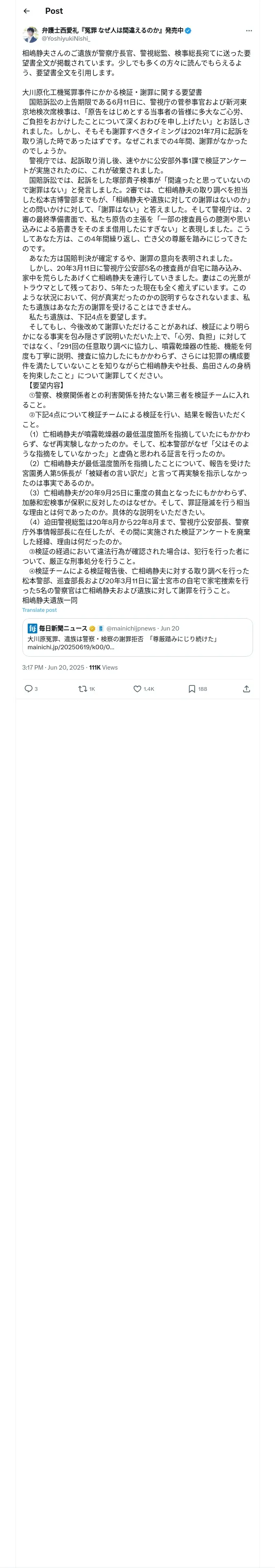This screenshot has width=275, height=1568.
Task: Open the three-dot more options menu
Action: point(248,31)
